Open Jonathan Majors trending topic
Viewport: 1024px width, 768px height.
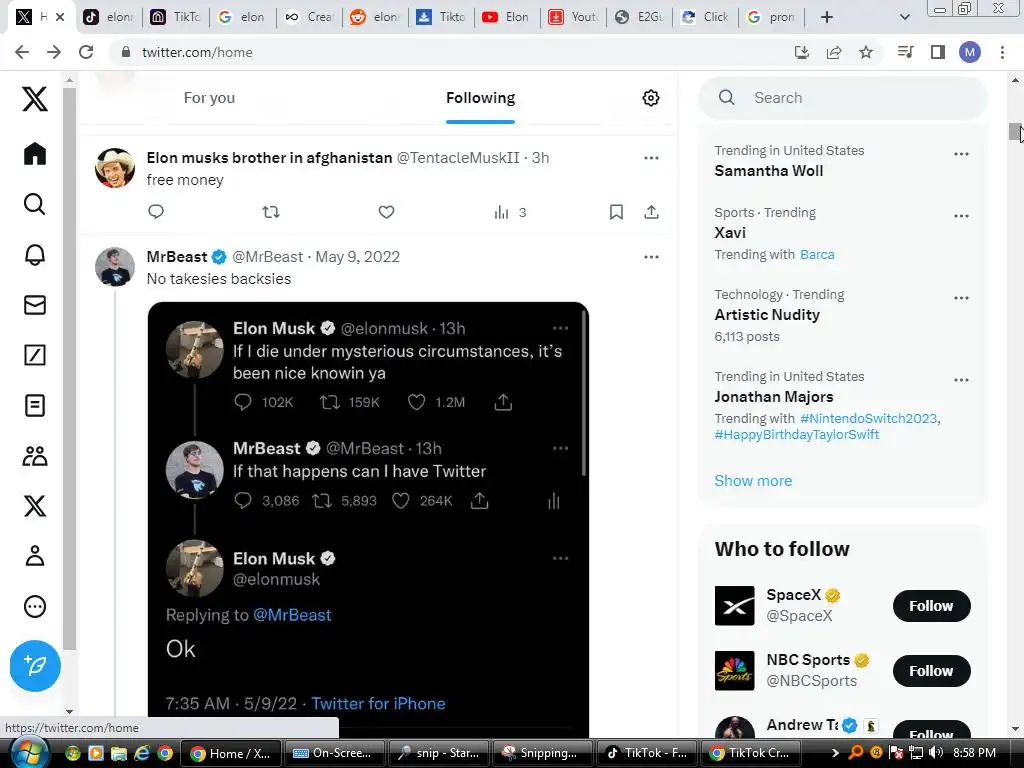(x=774, y=397)
